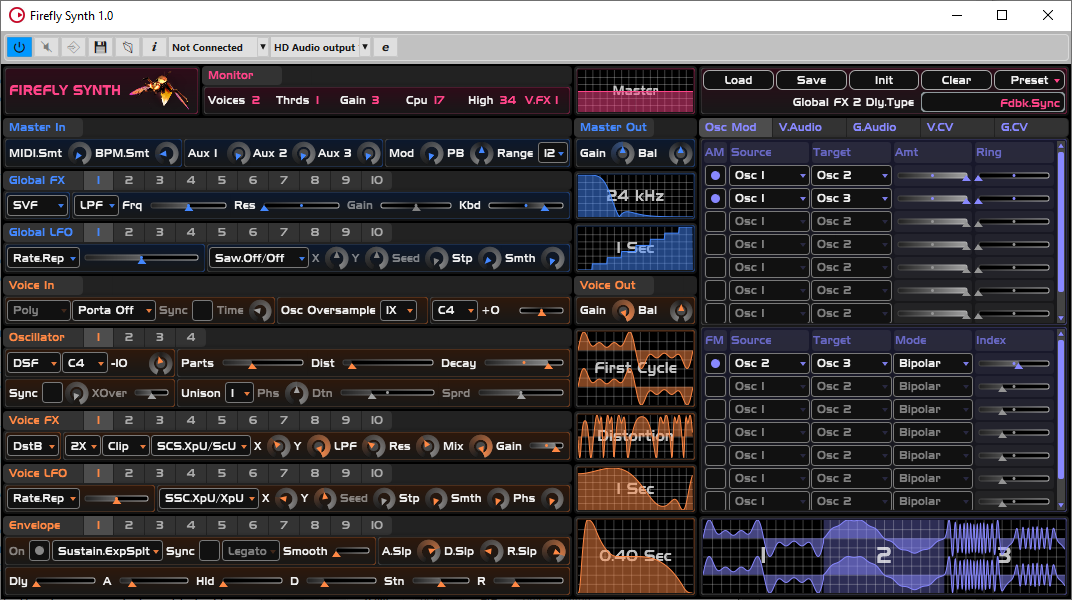The width and height of the screenshot is (1072, 600).
Task: Toggle the Envelope Sync checkbox
Action: pyautogui.click(x=209, y=551)
